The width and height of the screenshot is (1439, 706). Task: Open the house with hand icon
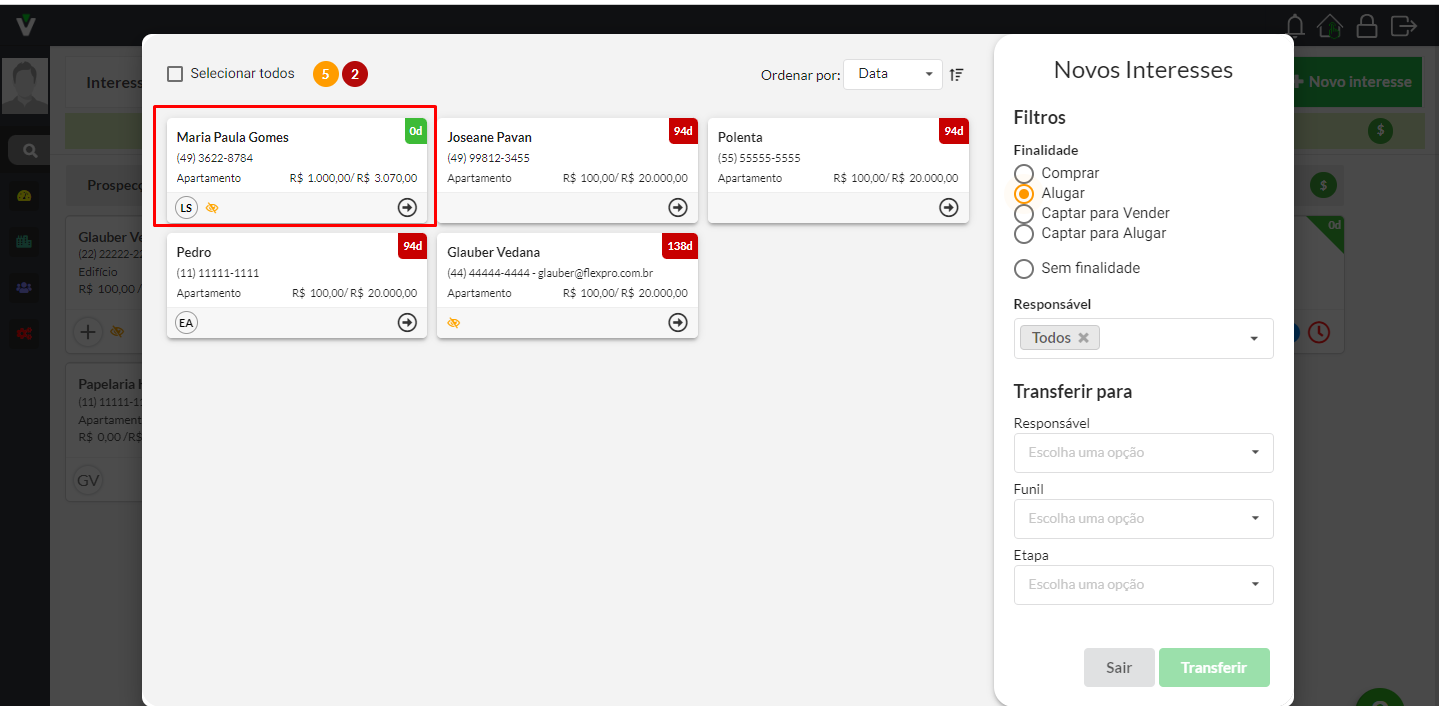click(x=1329, y=25)
